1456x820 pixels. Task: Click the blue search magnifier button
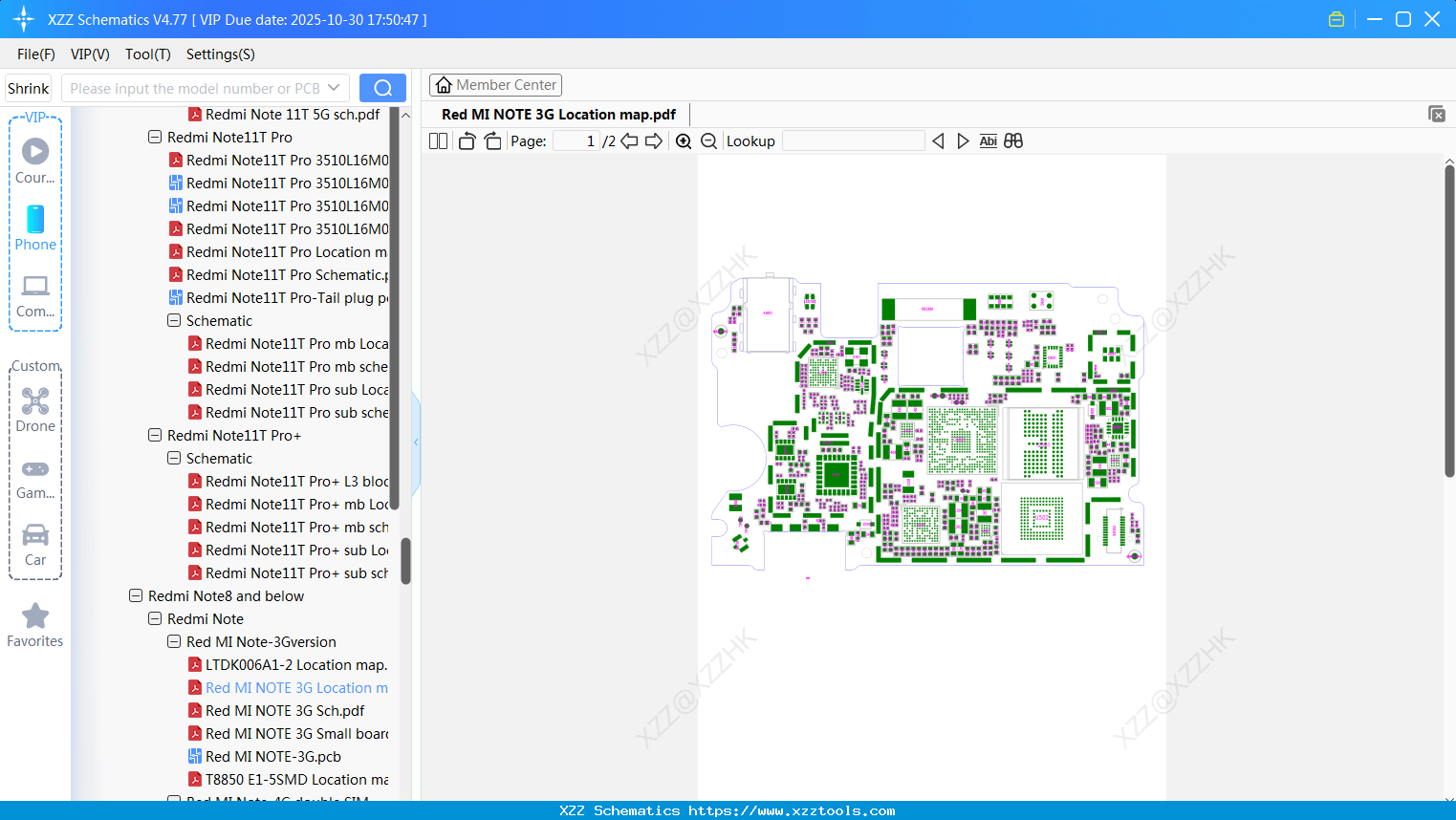[382, 87]
